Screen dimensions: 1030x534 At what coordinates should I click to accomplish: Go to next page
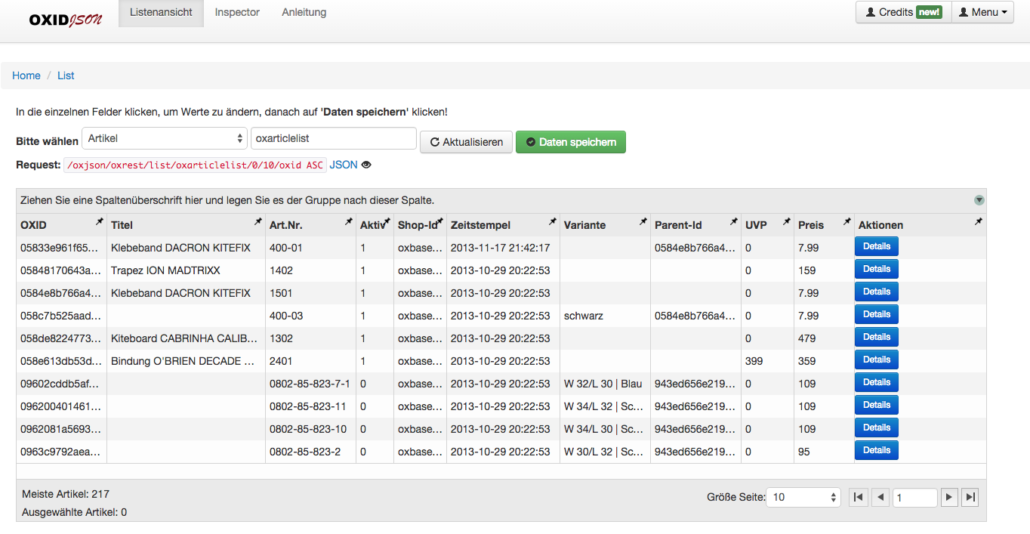(x=949, y=497)
